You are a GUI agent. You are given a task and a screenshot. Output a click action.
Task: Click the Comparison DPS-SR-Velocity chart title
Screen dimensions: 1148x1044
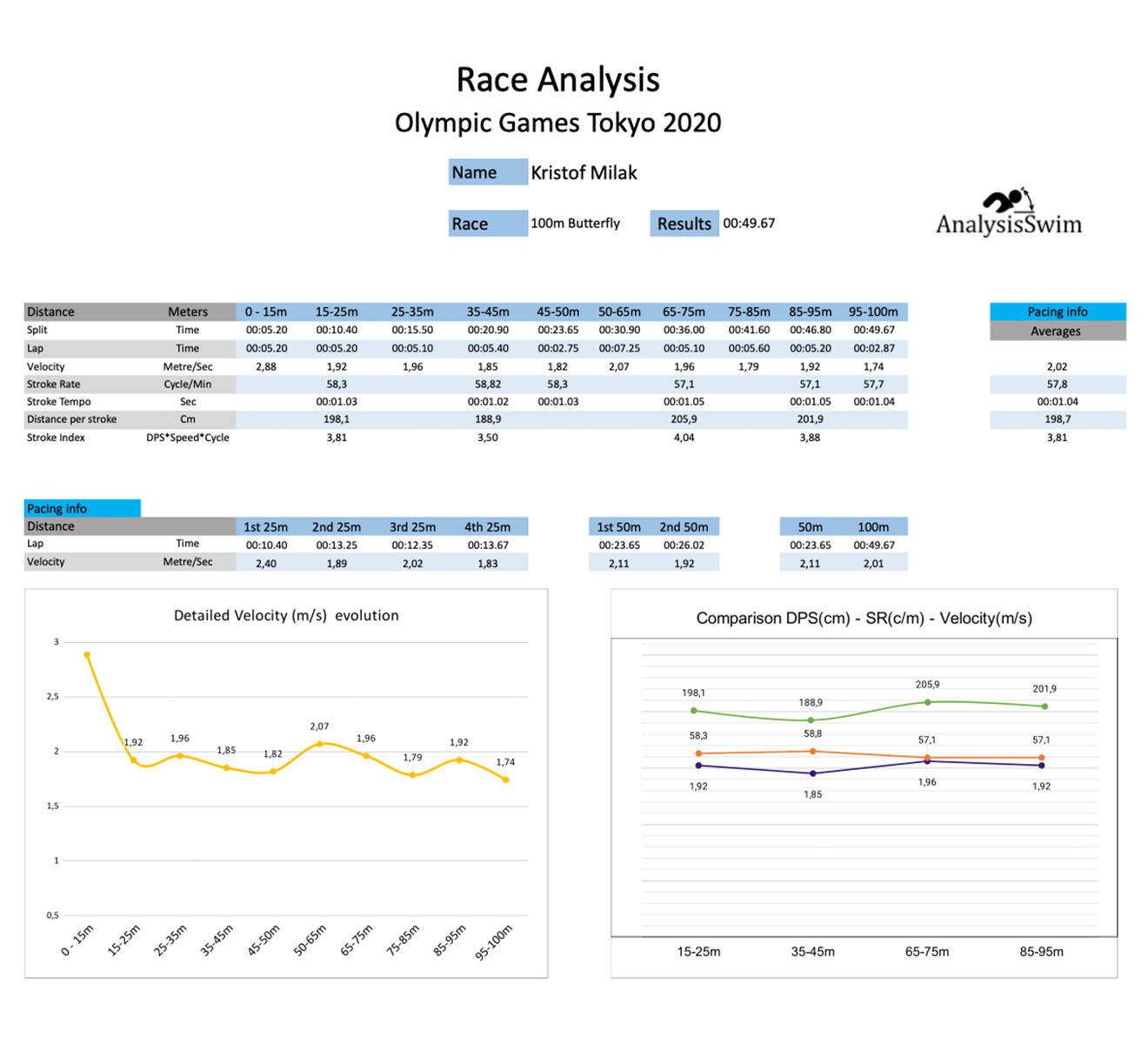[864, 619]
